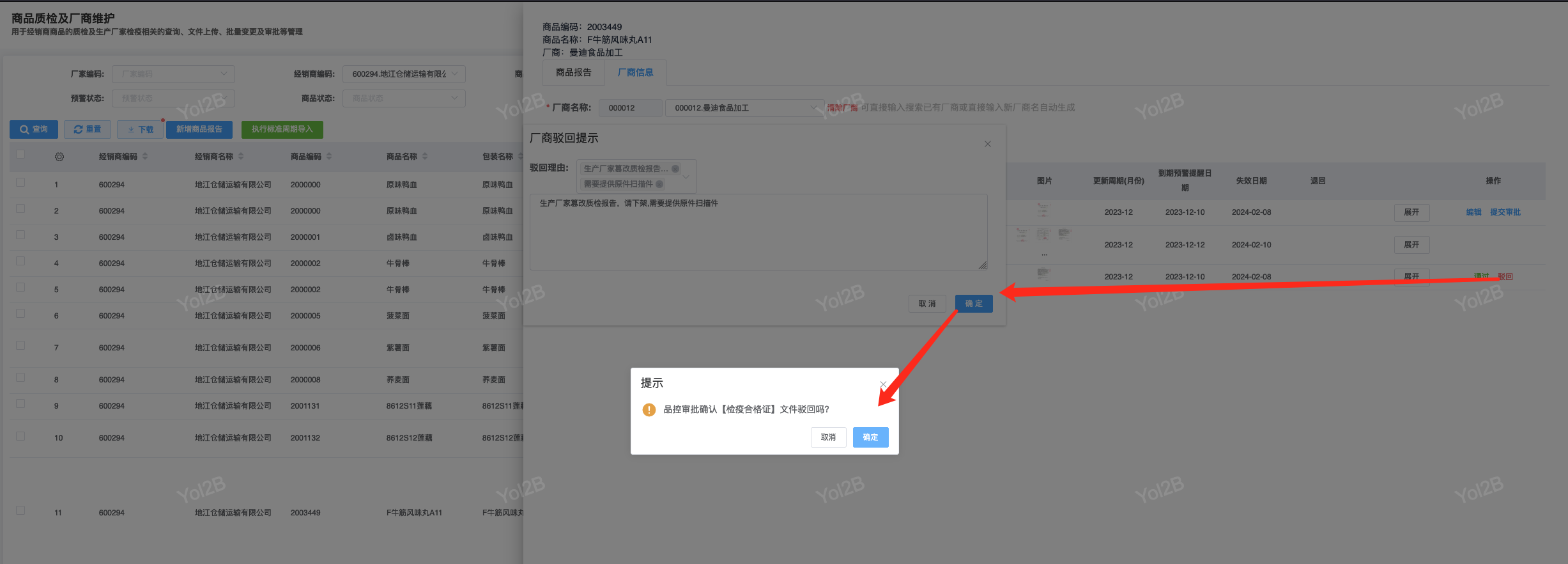The image size is (1568, 564).
Task: Open the 厂家编码 dropdown
Action: 173,74
